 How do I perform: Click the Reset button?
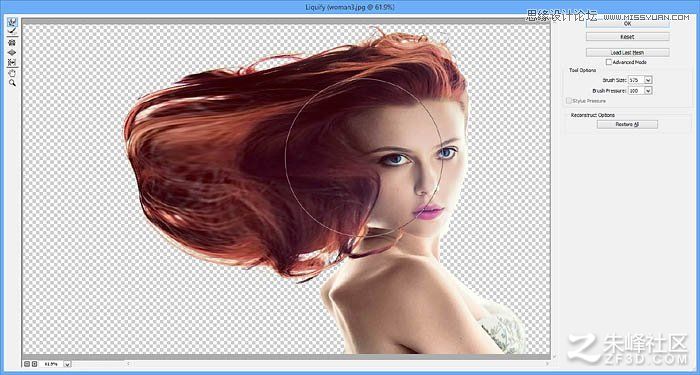pyautogui.click(x=627, y=37)
